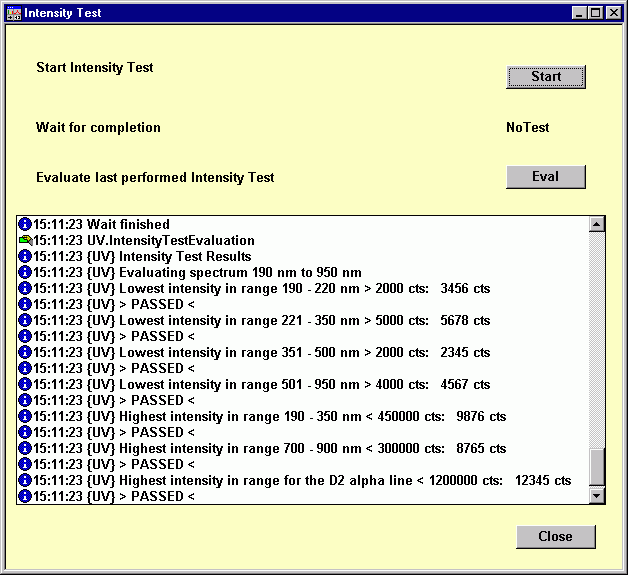Click info icon beside 501 - 950 nm line
The height and width of the screenshot is (575, 628).
(25, 384)
